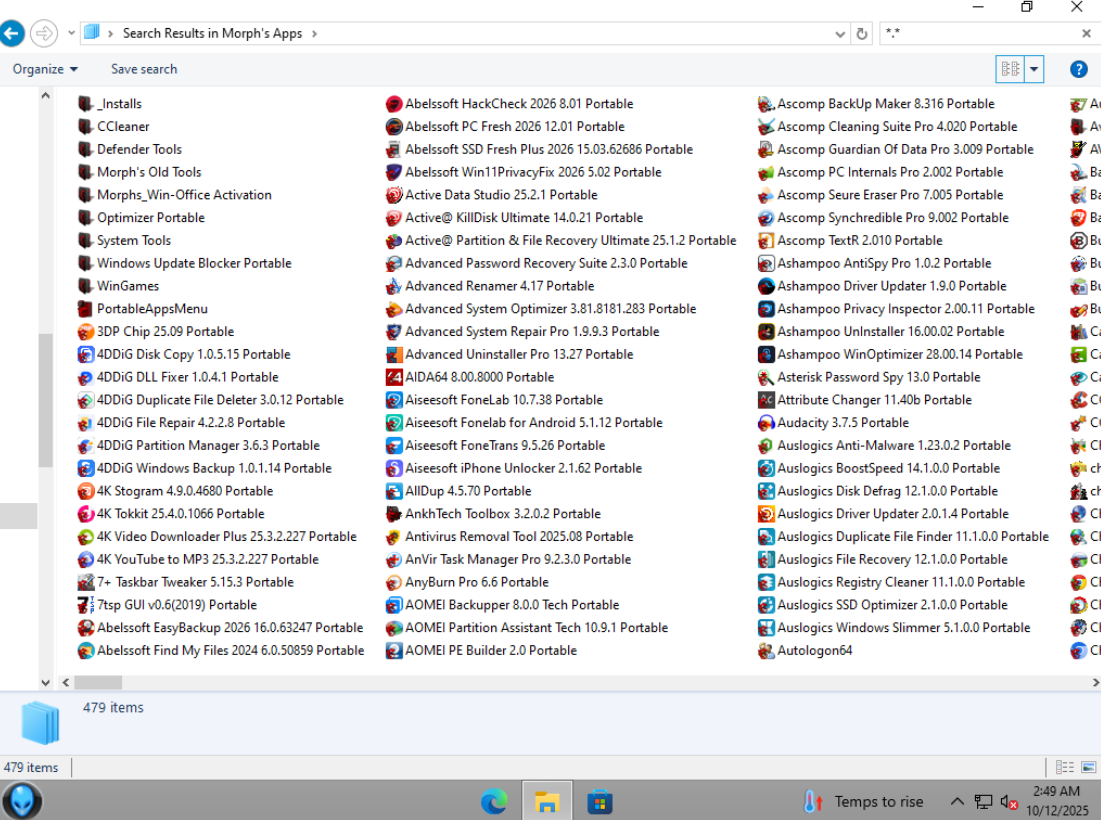
Task: Expand the breadcrumb chevron after Search Results
Action: (x=314, y=34)
